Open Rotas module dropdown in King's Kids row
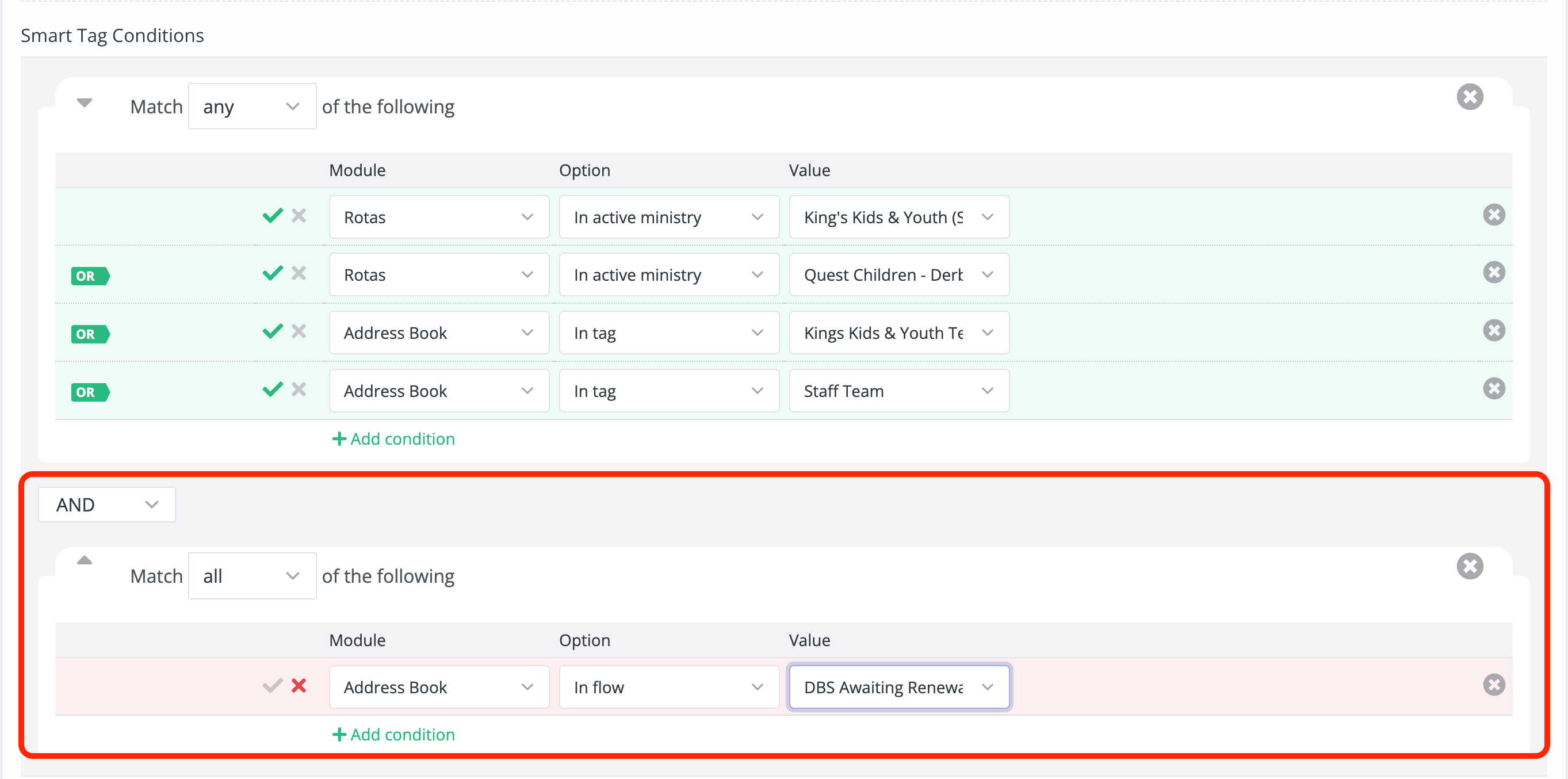This screenshot has width=1568, height=779. tap(439, 217)
